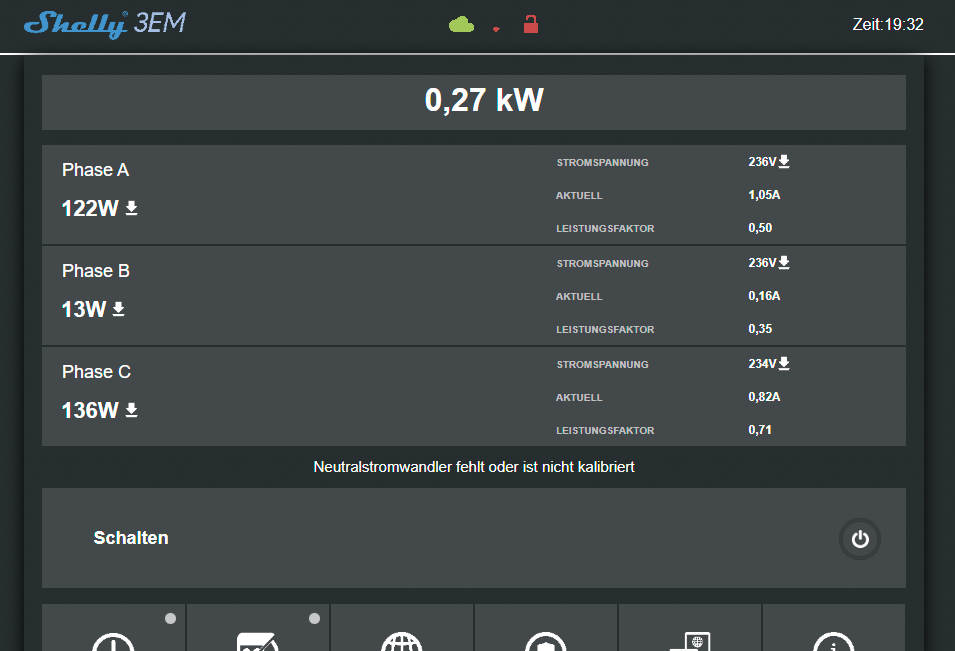Screen dimensions: 955x651
Task: Open the info tile
Action: tap(834, 628)
